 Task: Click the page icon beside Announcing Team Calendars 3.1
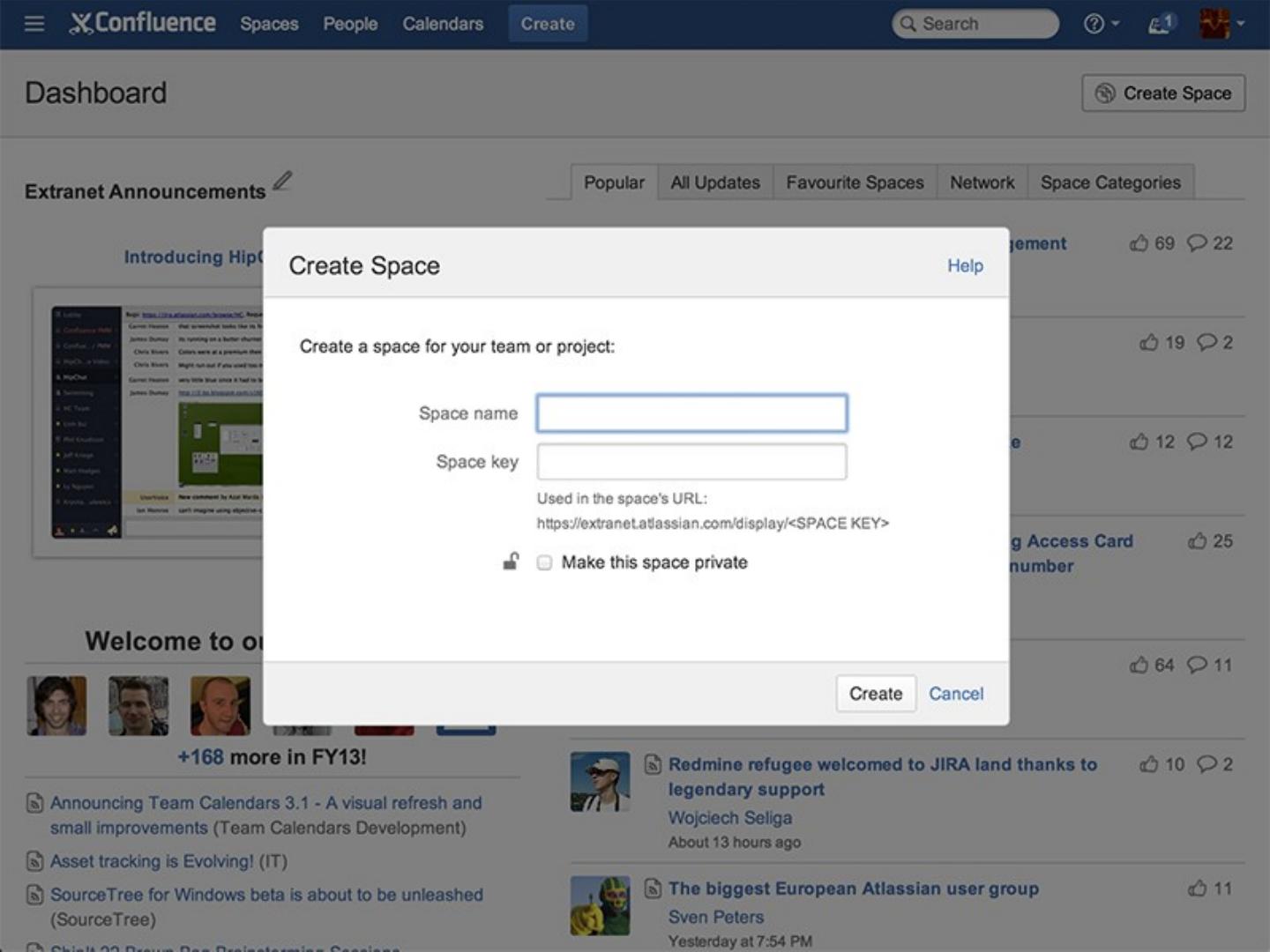(x=34, y=803)
